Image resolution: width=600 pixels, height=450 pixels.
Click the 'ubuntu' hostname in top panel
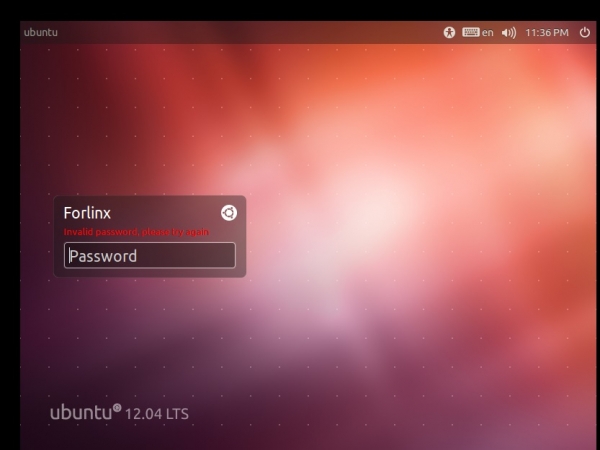[40, 32]
